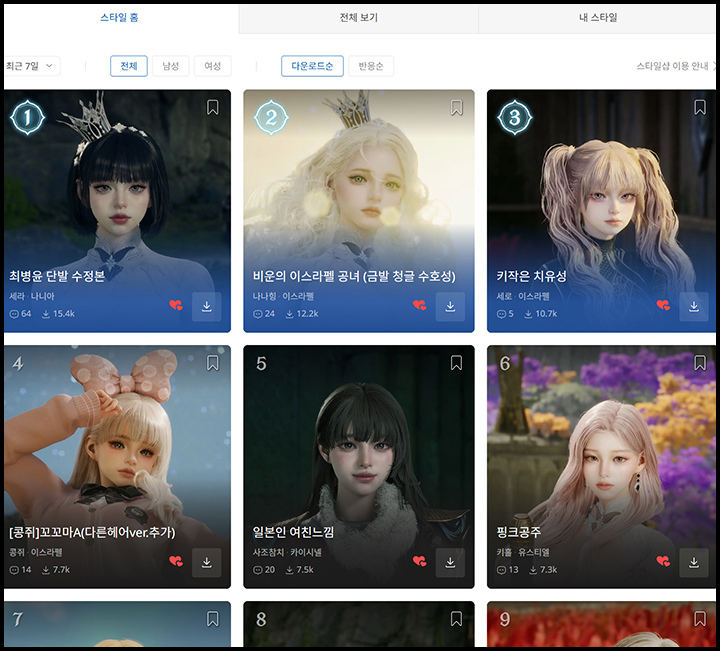Download the 비운의 이스라펠 공녀 style
Viewport: 720px width, 651px height.
[x=450, y=306]
